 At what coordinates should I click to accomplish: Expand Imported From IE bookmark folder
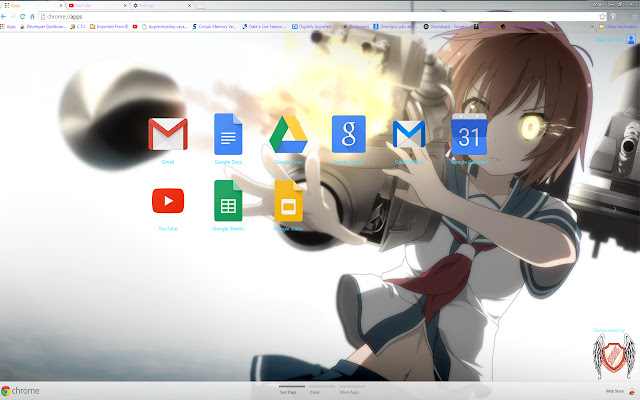[109, 27]
